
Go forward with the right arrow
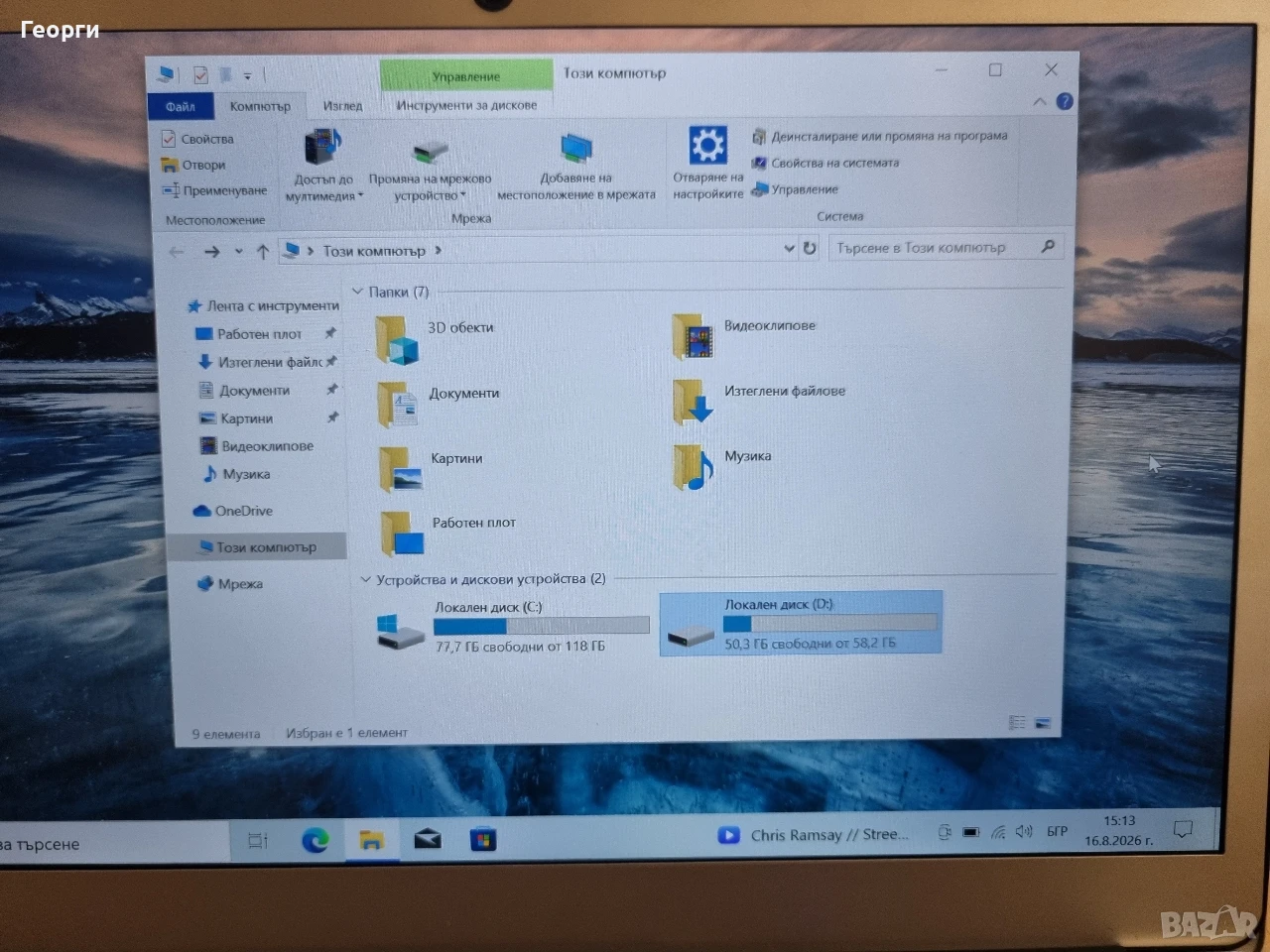pos(211,252)
